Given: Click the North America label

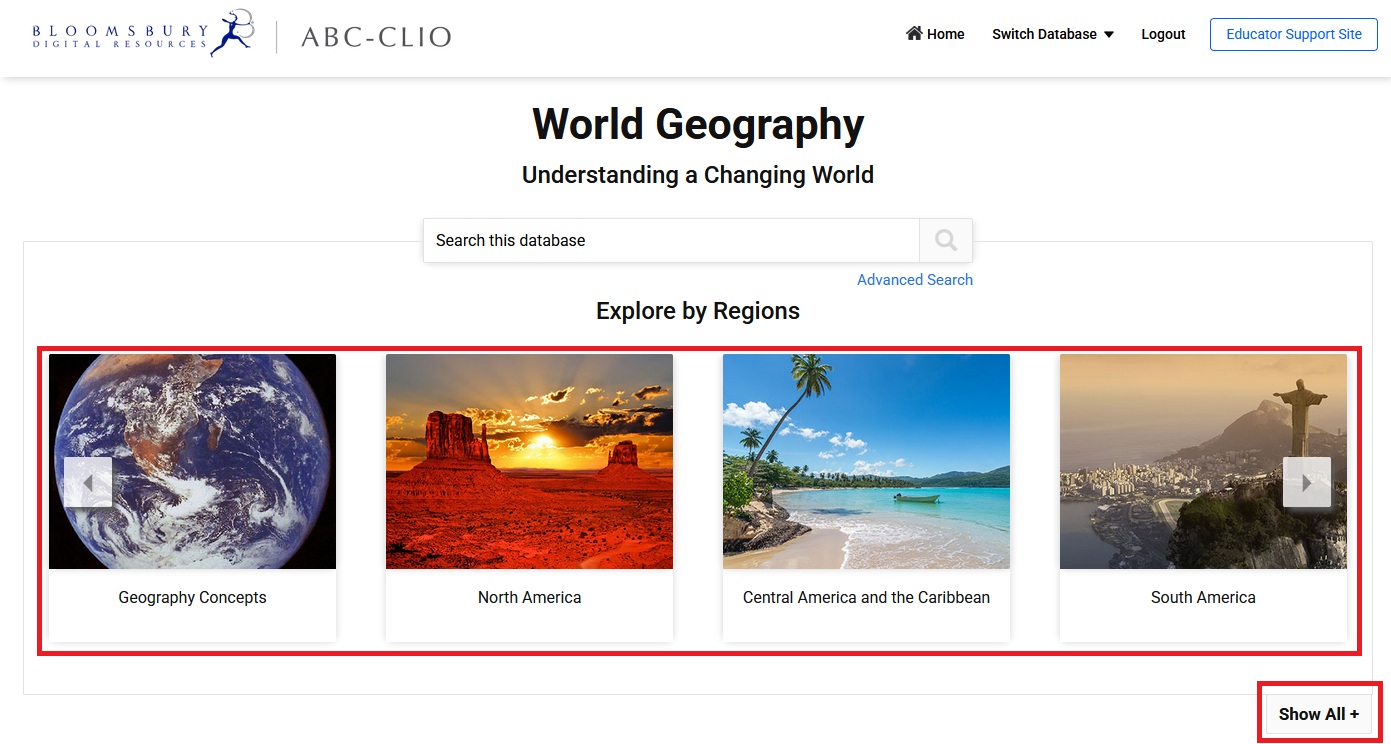Looking at the screenshot, I should tap(529, 597).
